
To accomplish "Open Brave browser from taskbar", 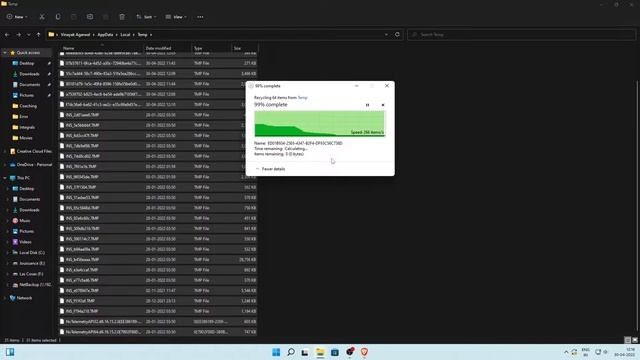I will click(x=364, y=352).
